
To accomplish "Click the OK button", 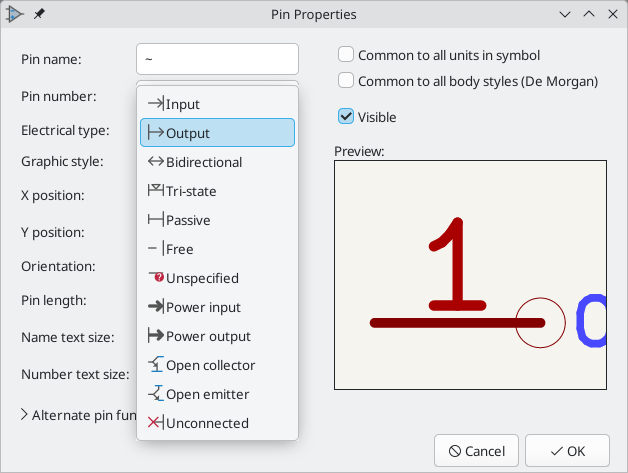I will click(567, 450).
